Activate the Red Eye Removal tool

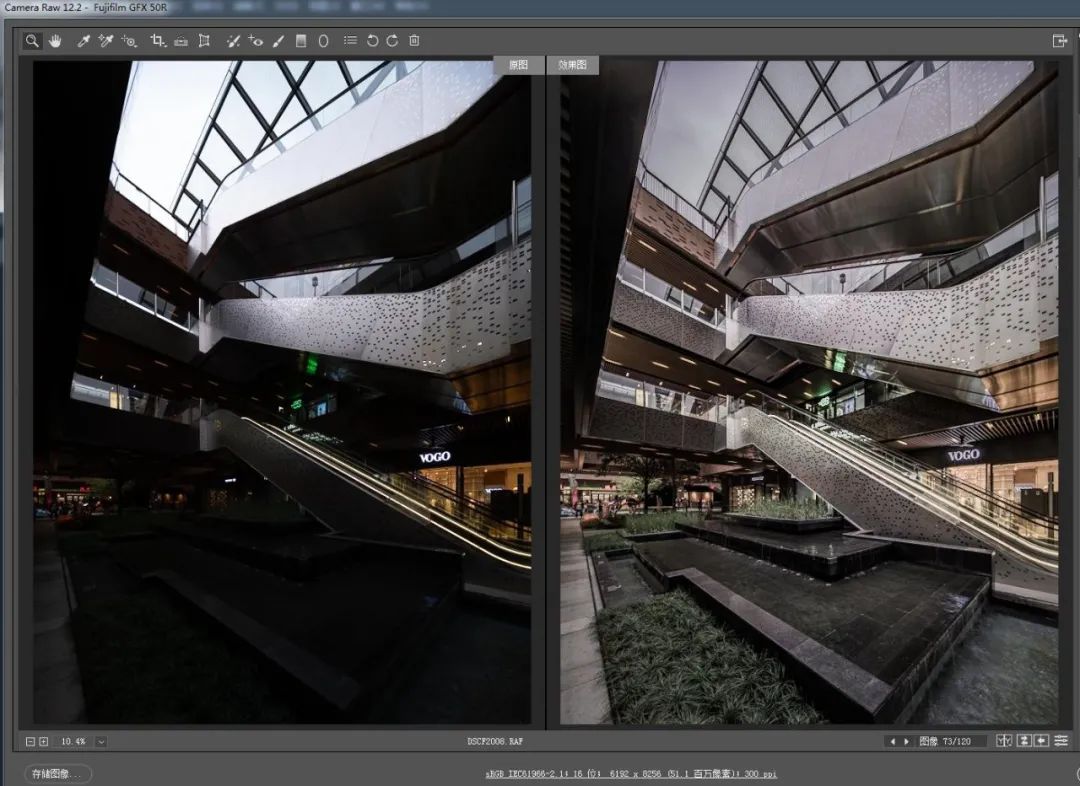pyautogui.click(x=256, y=41)
